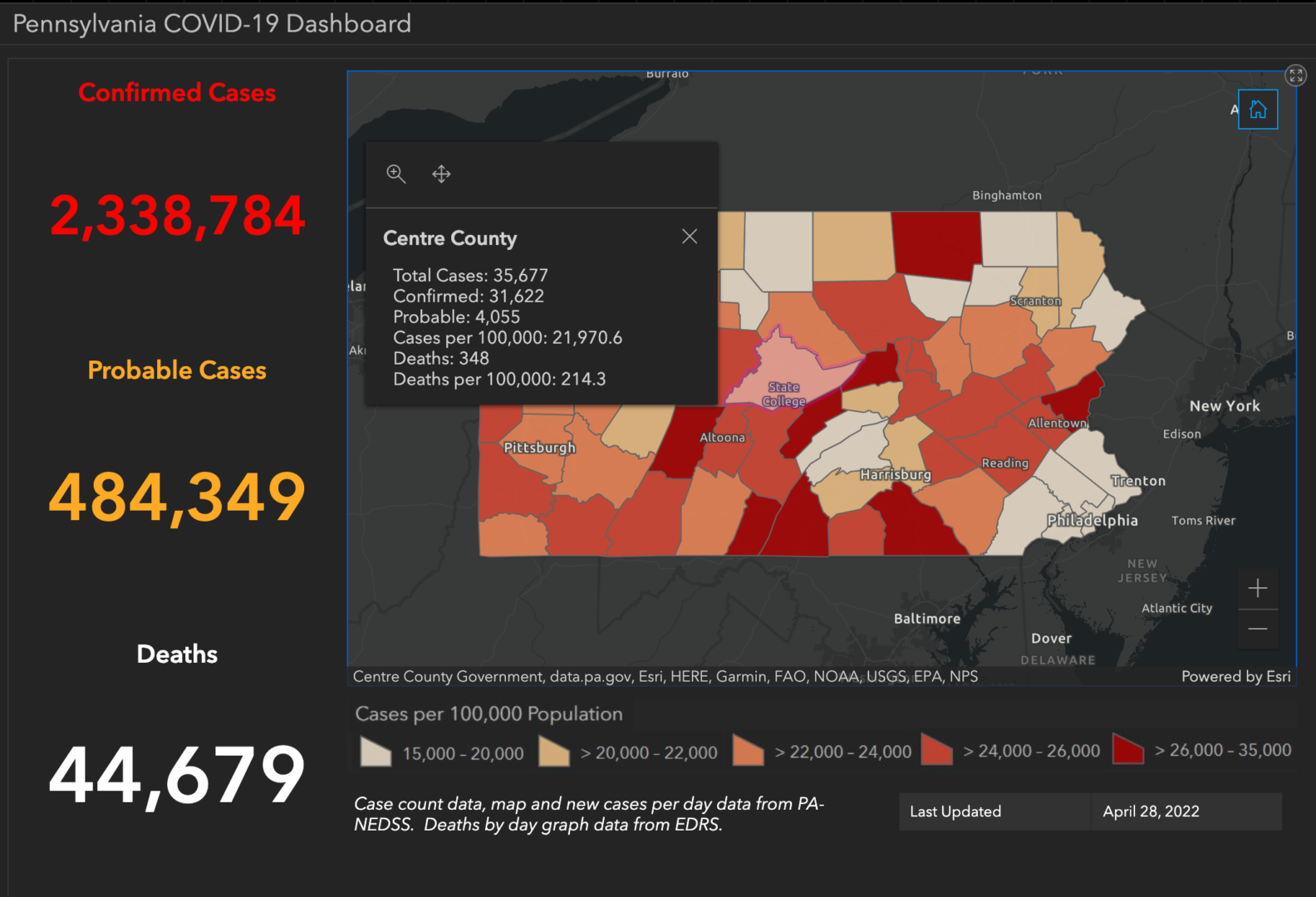Click the Confirmed Cases heading
The height and width of the screenshot is (897, 1316).
[177, 92]
